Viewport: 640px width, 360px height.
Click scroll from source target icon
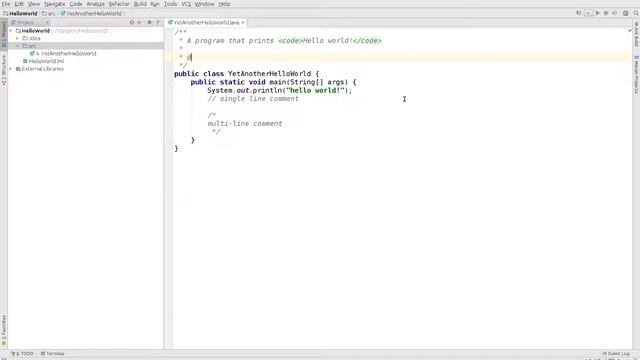132,22
